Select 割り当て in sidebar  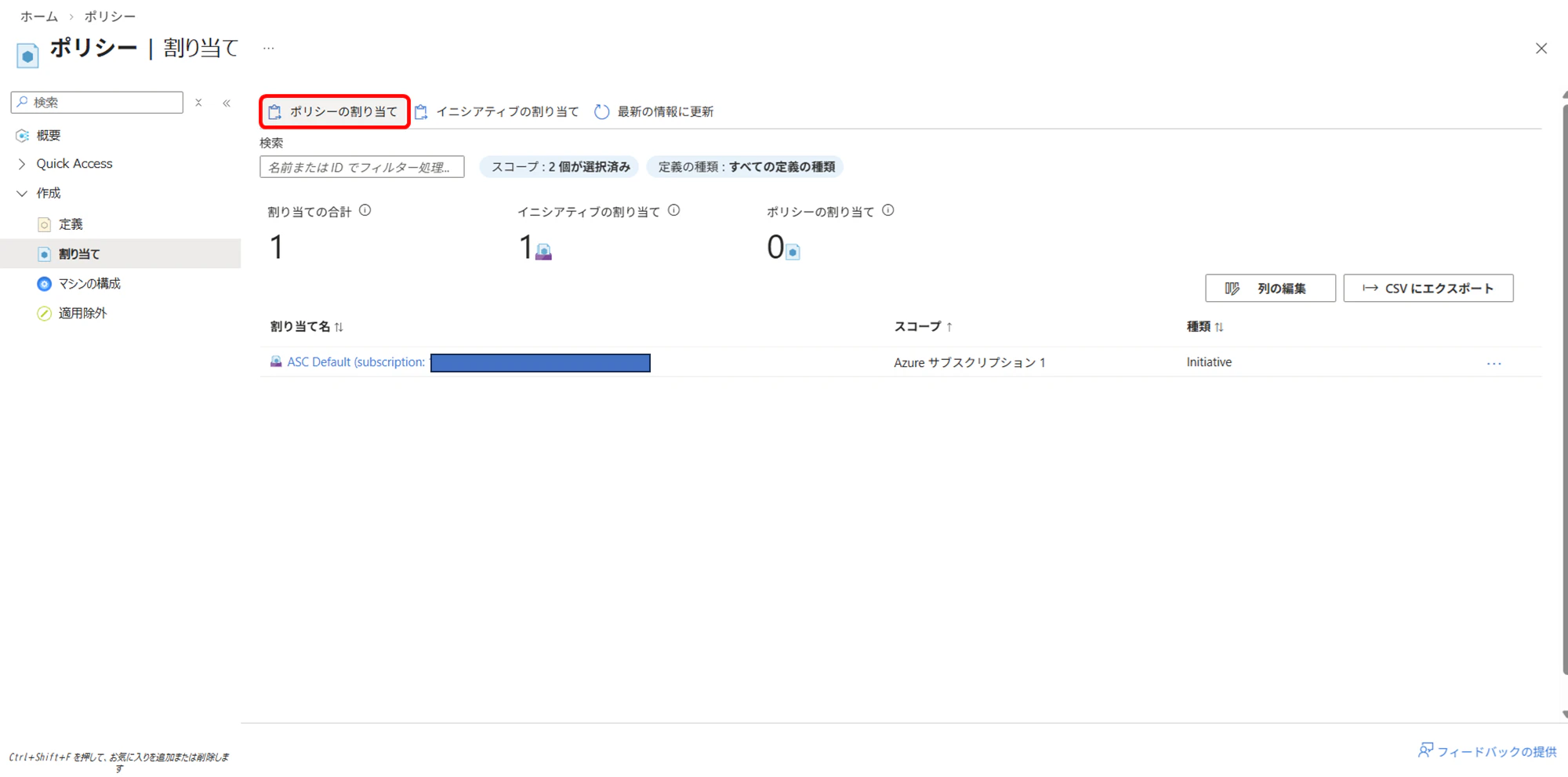pos(120,254)
